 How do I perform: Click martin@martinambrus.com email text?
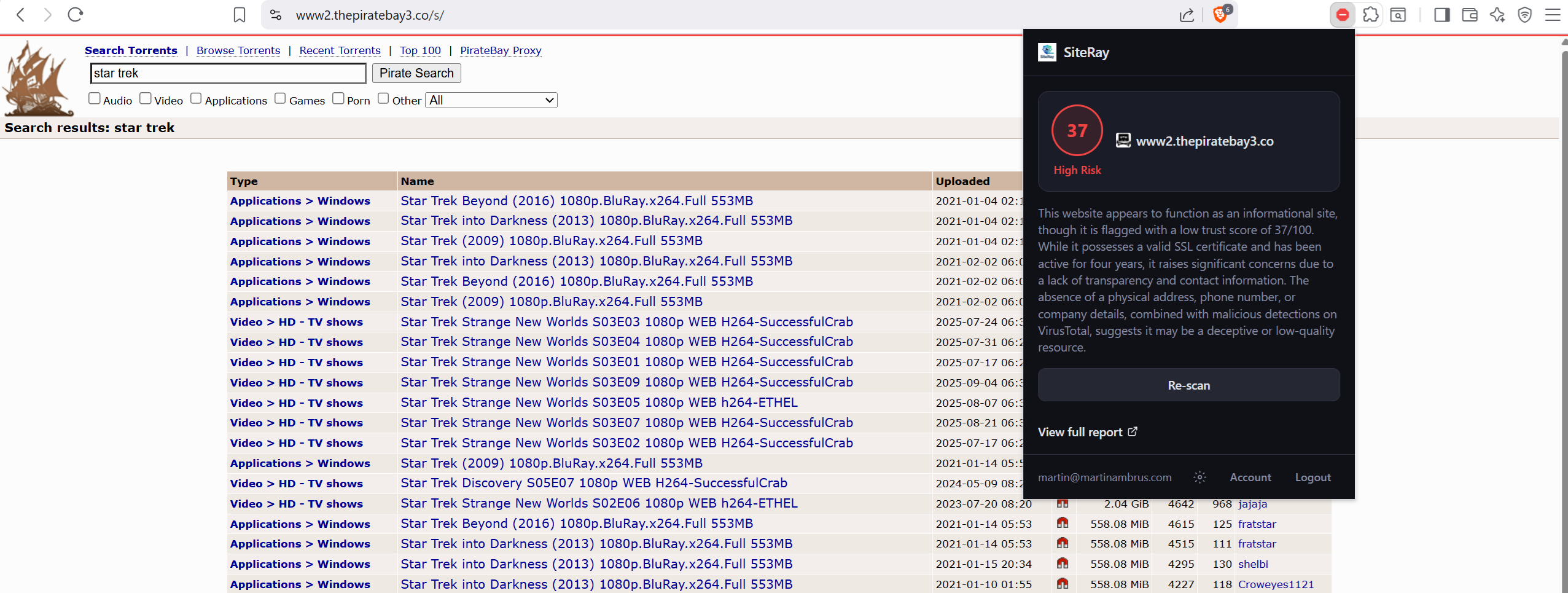point(1104,477)
